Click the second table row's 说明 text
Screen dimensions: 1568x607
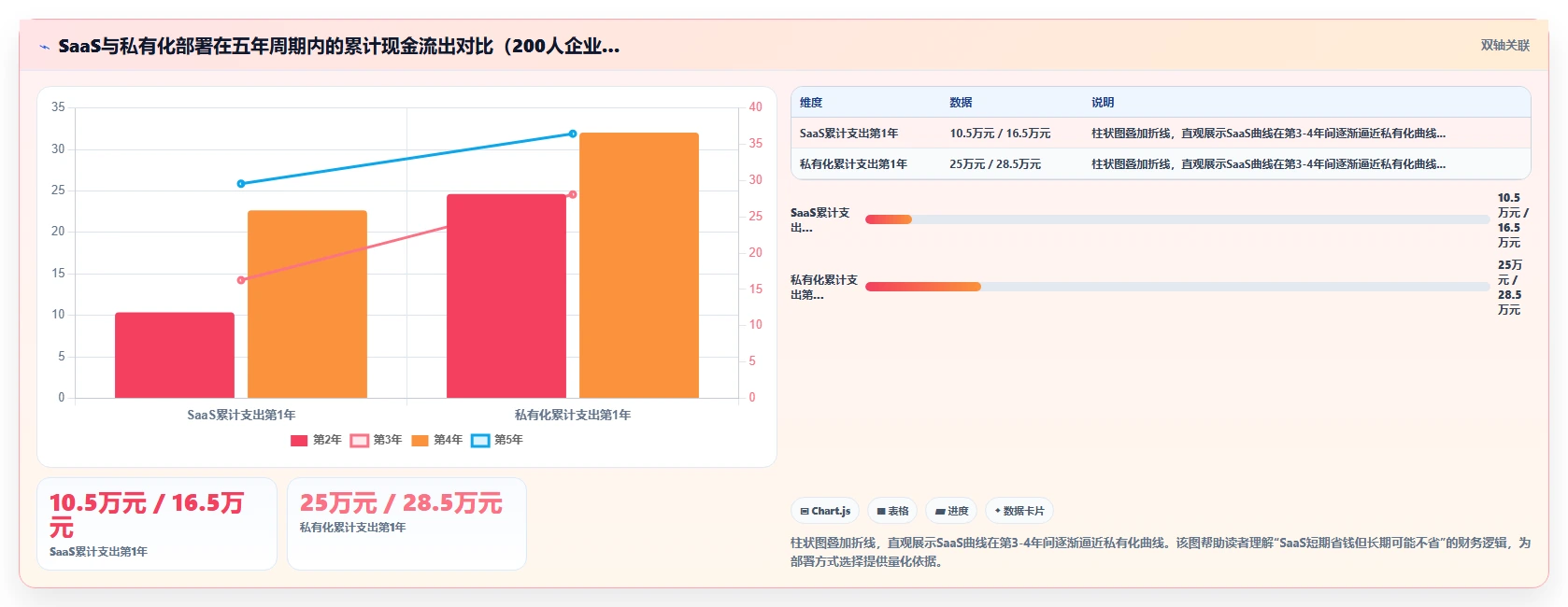click(x=1268, y=164)
